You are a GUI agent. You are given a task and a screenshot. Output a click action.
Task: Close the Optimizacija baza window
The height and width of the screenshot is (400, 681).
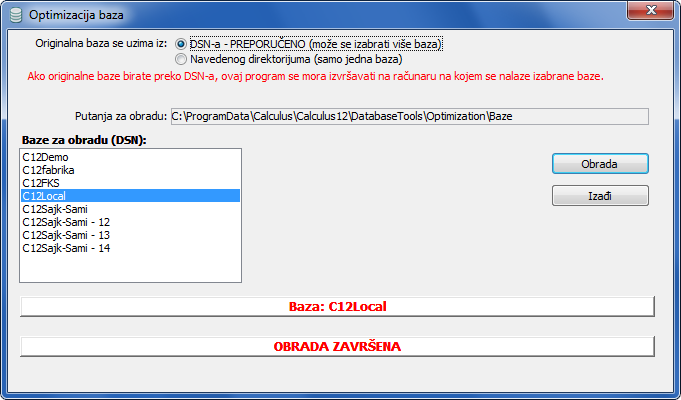(x=650, y=10)
